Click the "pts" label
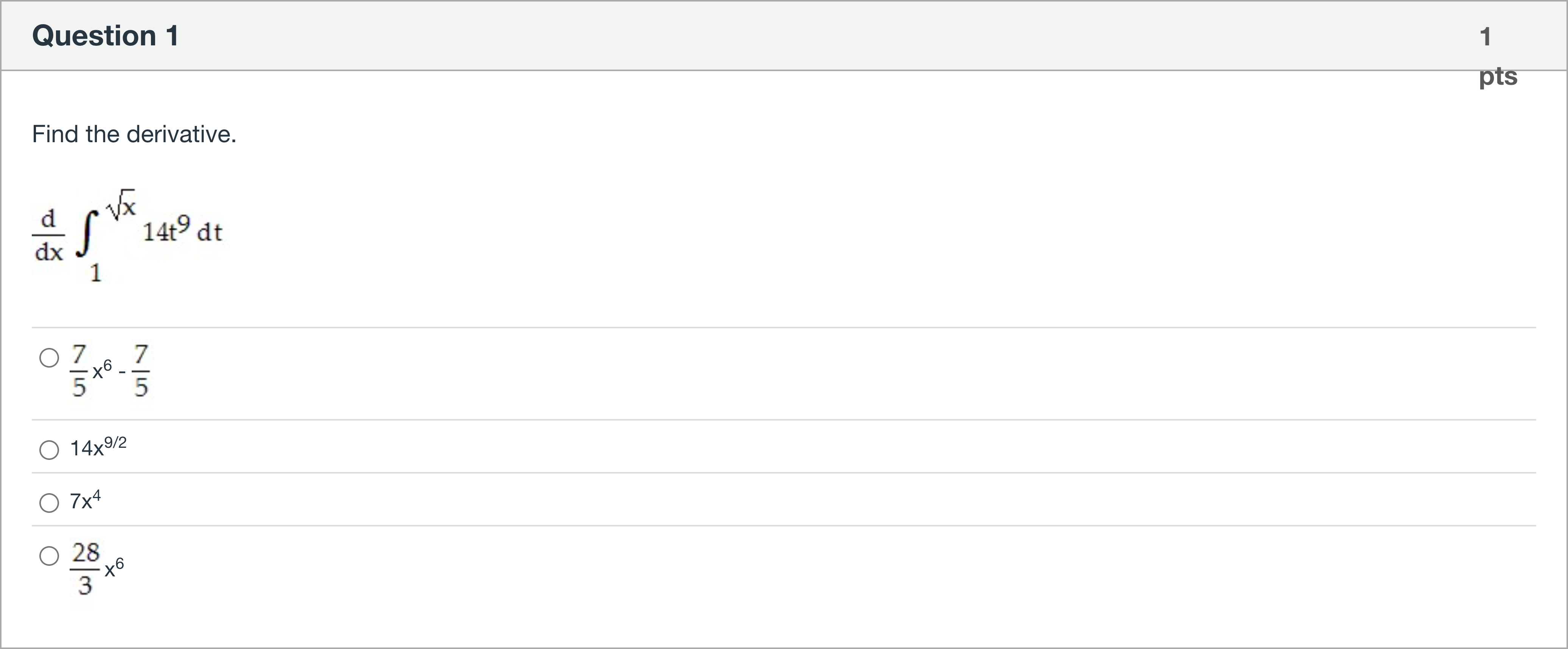The height and width of the screenshot is (649, 1568). [1498, 77]
